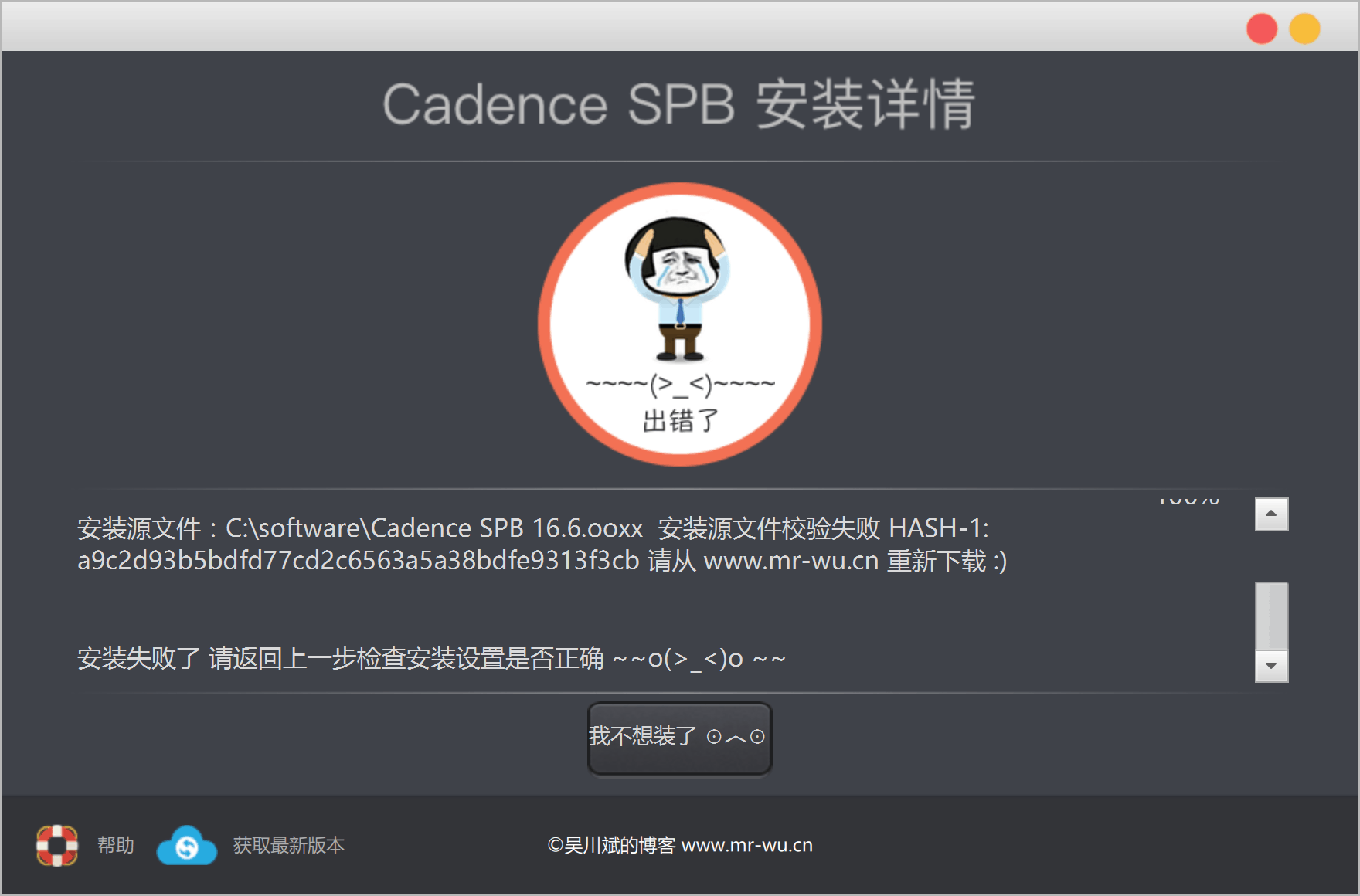This screenshot has height=896, width=1360.
Task: Click the yellow minimize window button
Action: [x=1304, y=29]
